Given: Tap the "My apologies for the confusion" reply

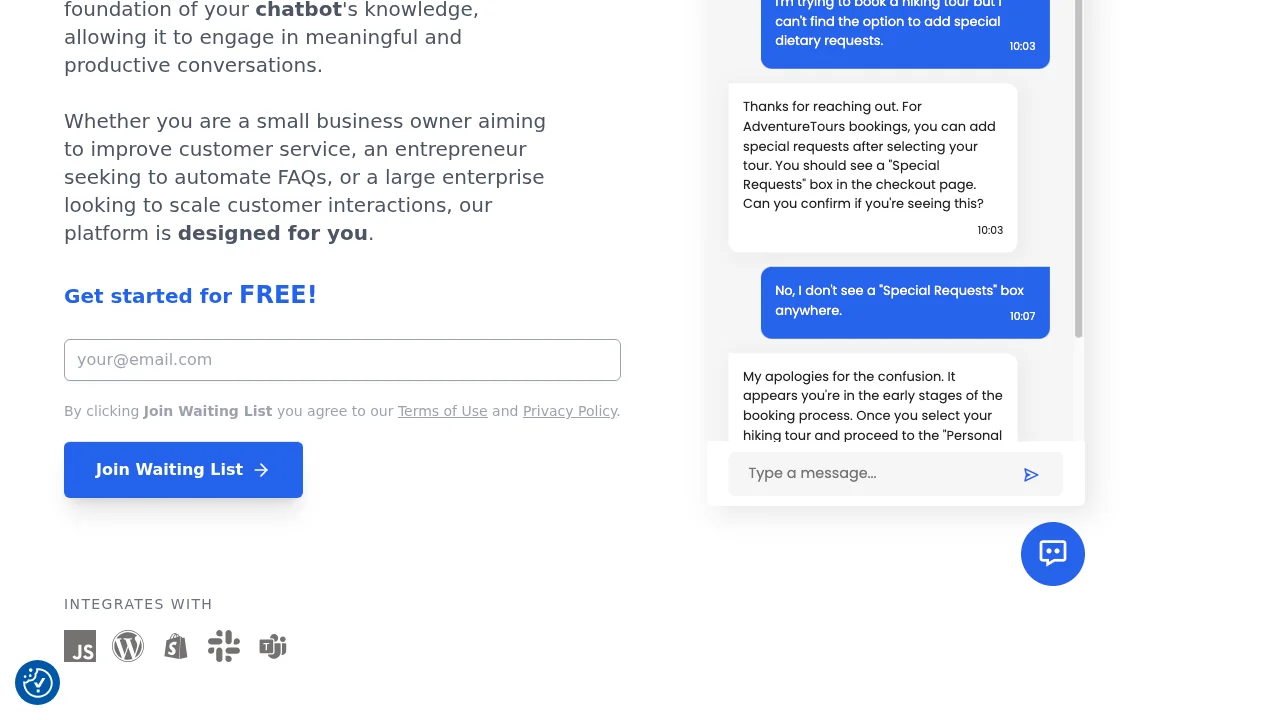Looking at the screenshot, I should [872, 400].
